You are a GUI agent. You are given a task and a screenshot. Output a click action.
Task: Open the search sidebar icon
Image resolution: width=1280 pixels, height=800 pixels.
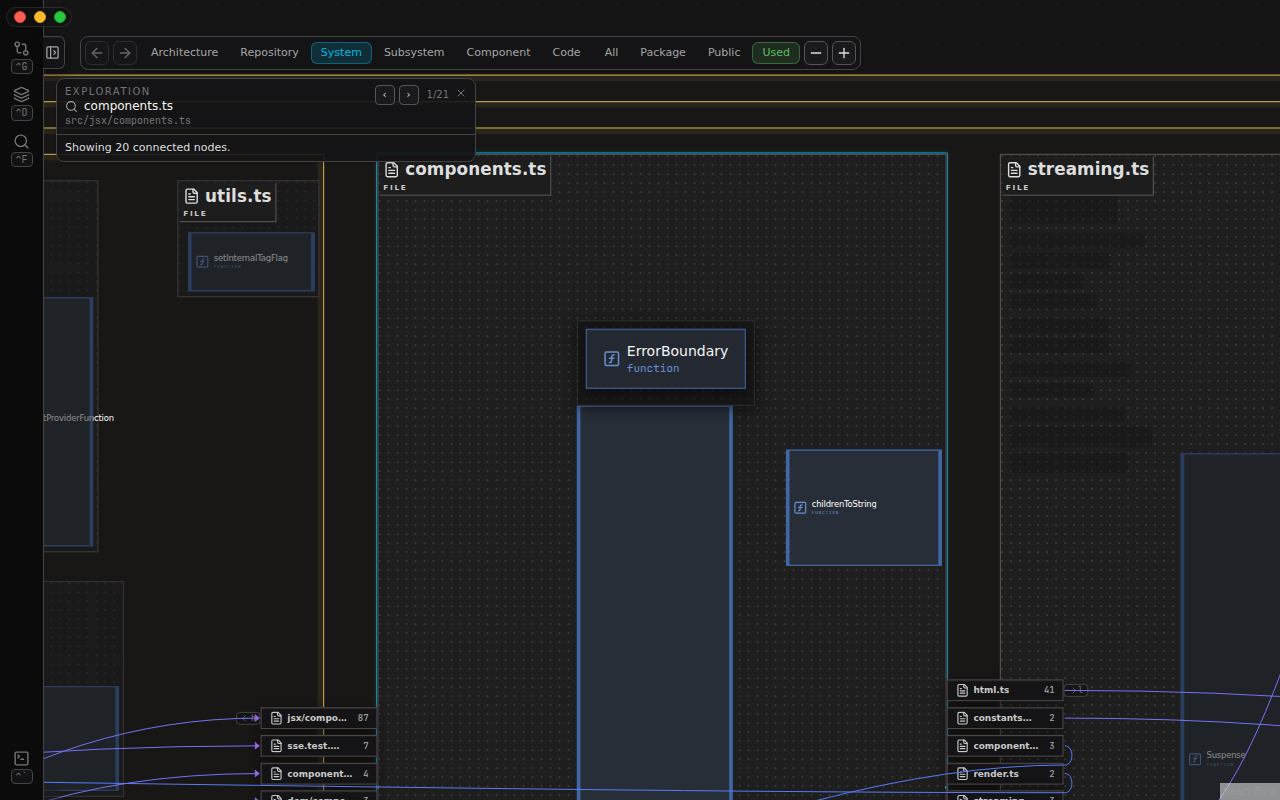21,141
